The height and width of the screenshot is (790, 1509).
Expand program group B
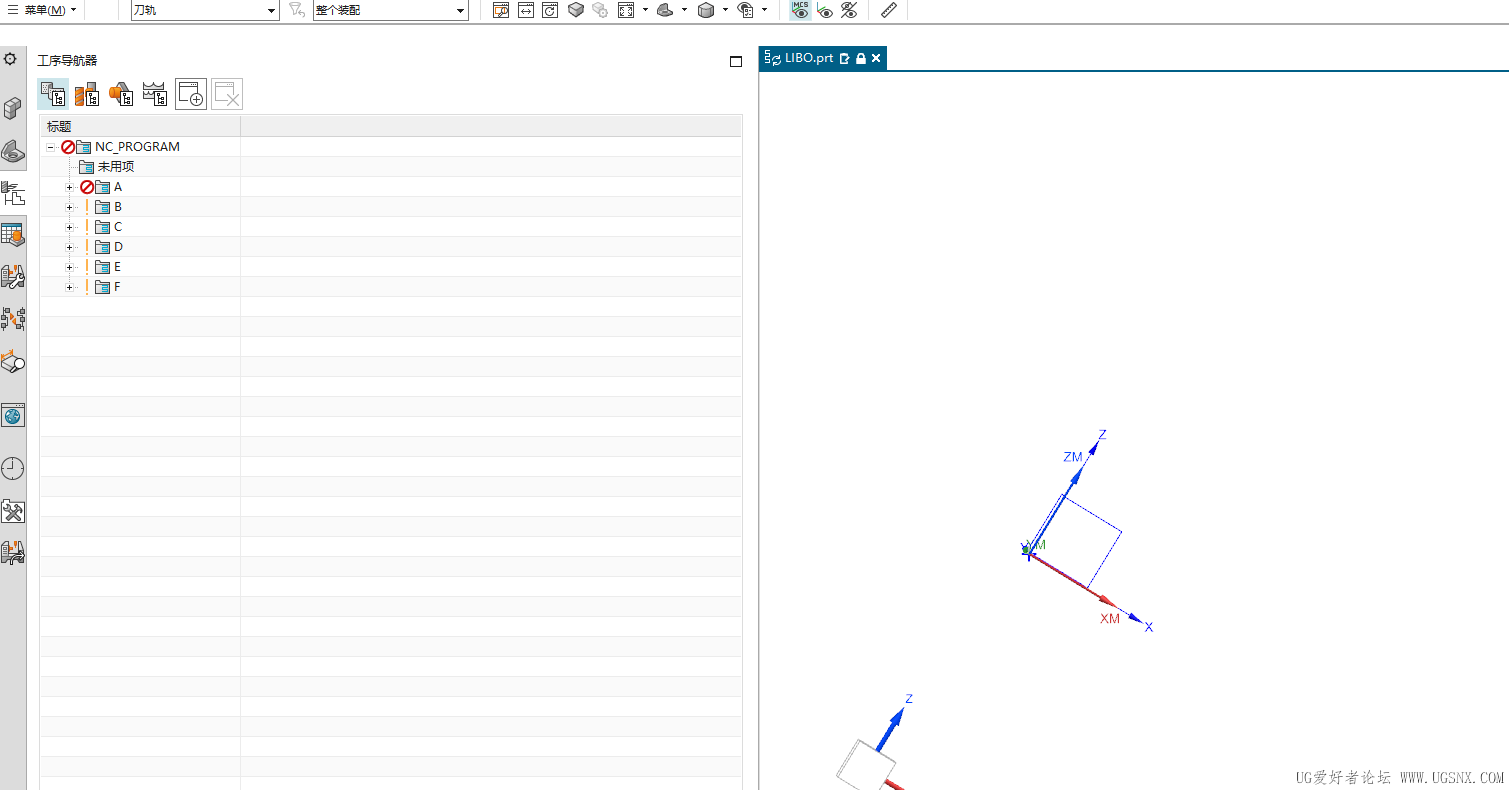[x=70, y=207]
